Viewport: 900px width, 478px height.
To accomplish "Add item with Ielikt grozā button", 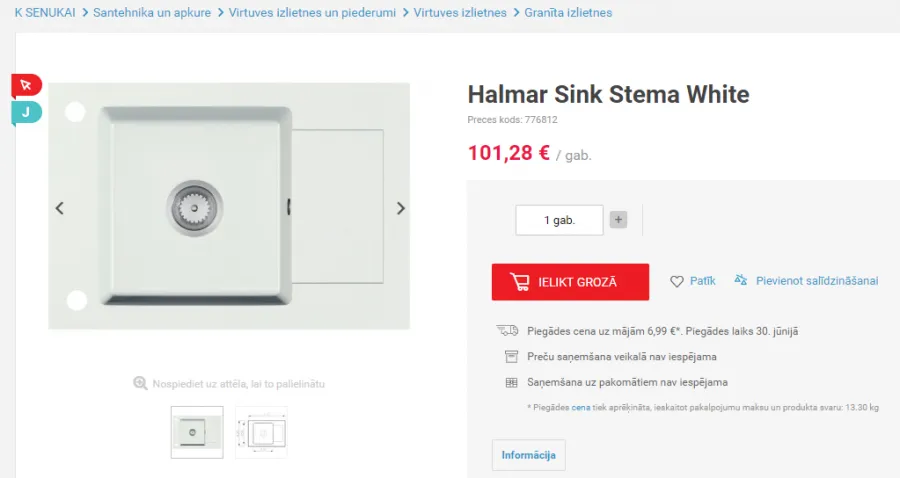I will tap(570, 282).
